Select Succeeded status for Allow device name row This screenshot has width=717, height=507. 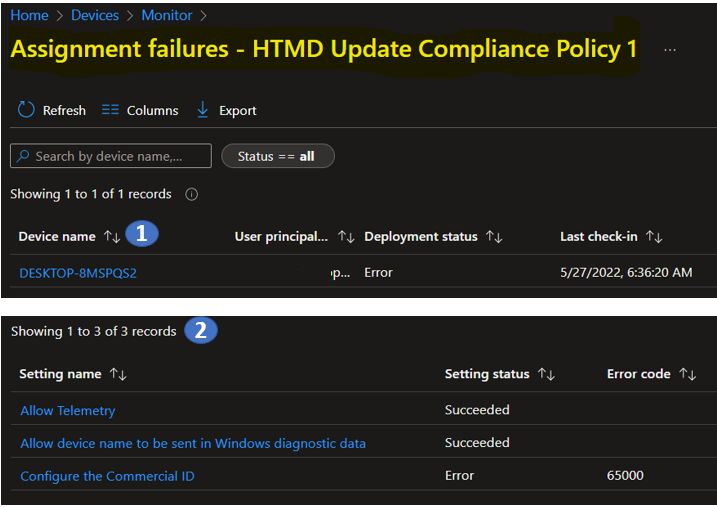pos(477,443)
